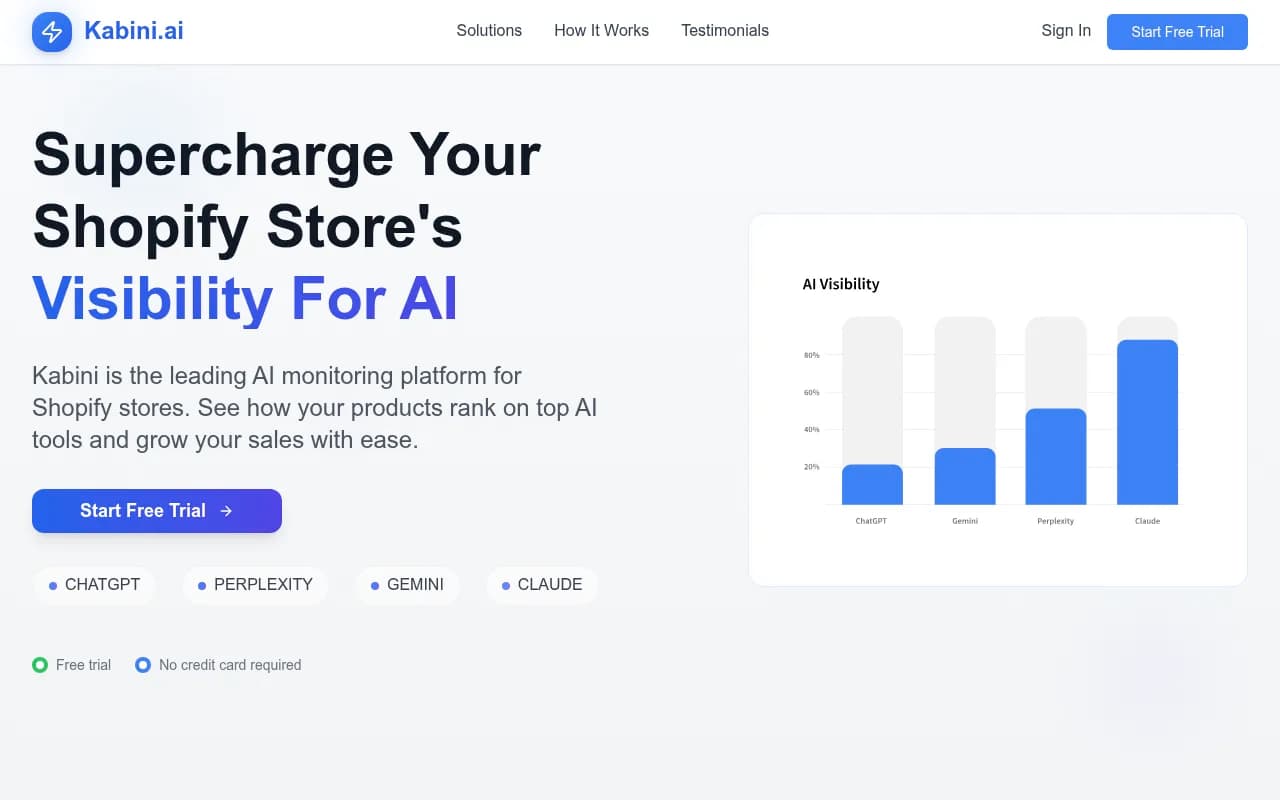Click the blue Perplexity bar in chart
Screen dimensions: 1280x800
(x=1056, y=457)
